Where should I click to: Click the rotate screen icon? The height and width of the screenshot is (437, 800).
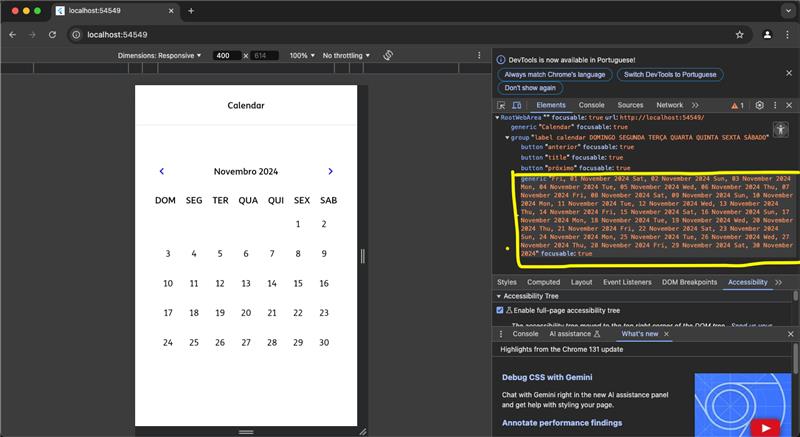(389, 55)
